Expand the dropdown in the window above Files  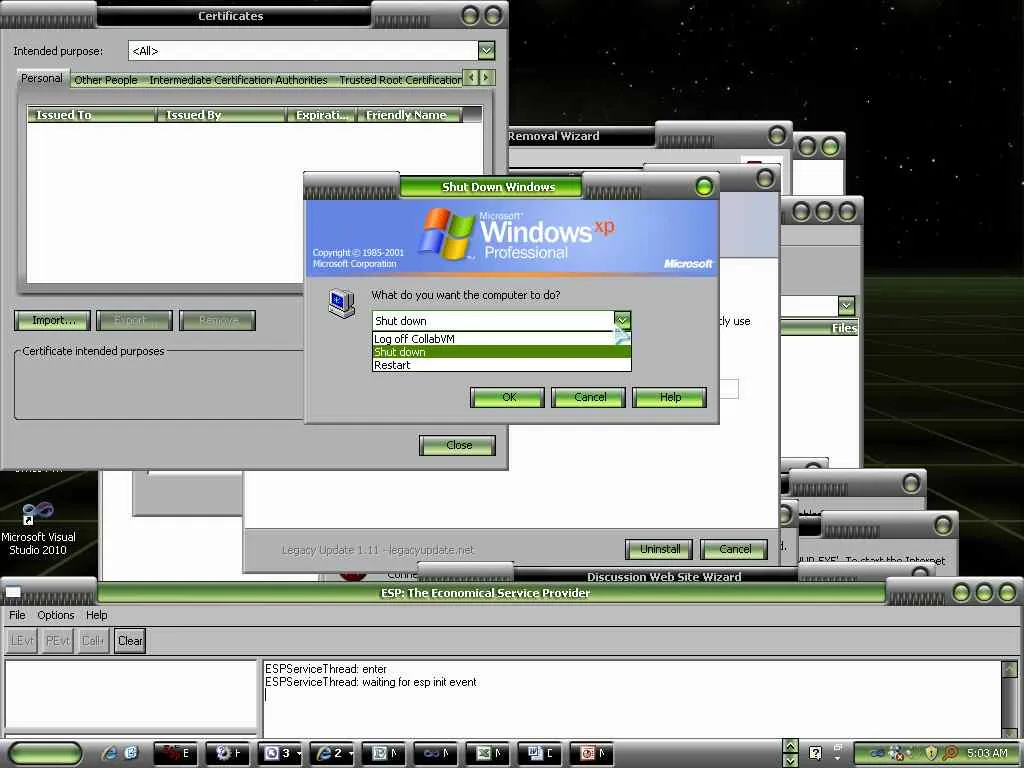pos(846,305)
